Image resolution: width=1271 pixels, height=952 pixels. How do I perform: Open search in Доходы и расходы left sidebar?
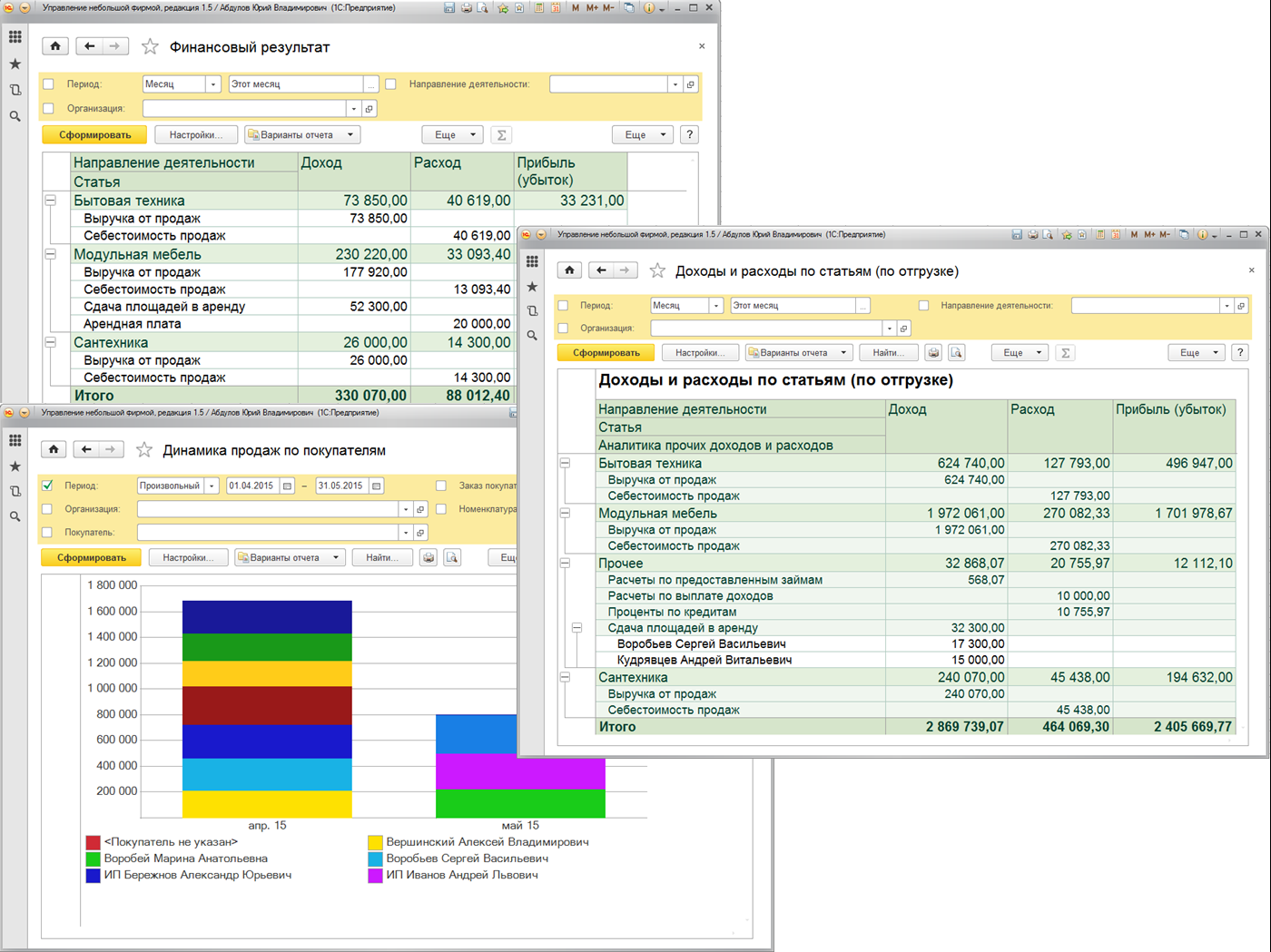coord(532,336)
